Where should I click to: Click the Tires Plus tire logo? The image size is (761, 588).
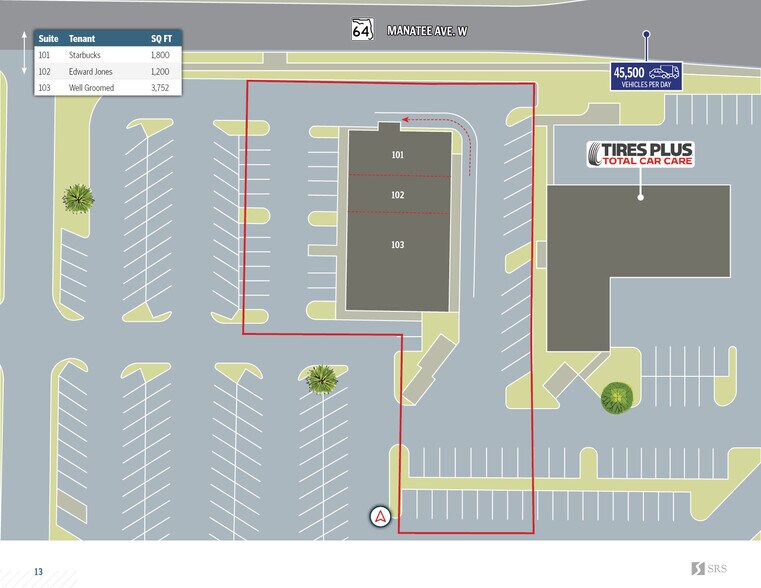[596, 154]
